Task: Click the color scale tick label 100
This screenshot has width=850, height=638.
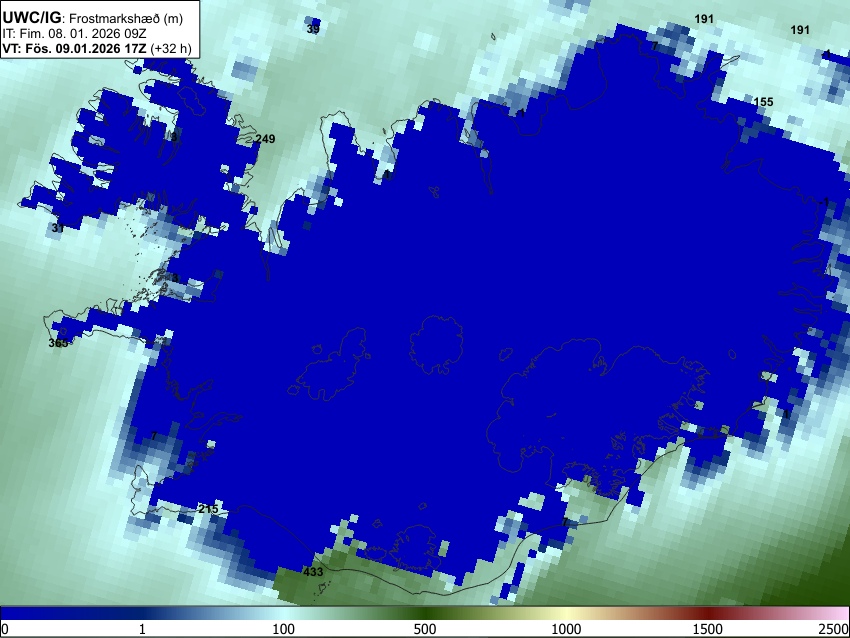Action: [x=284, y=629]
